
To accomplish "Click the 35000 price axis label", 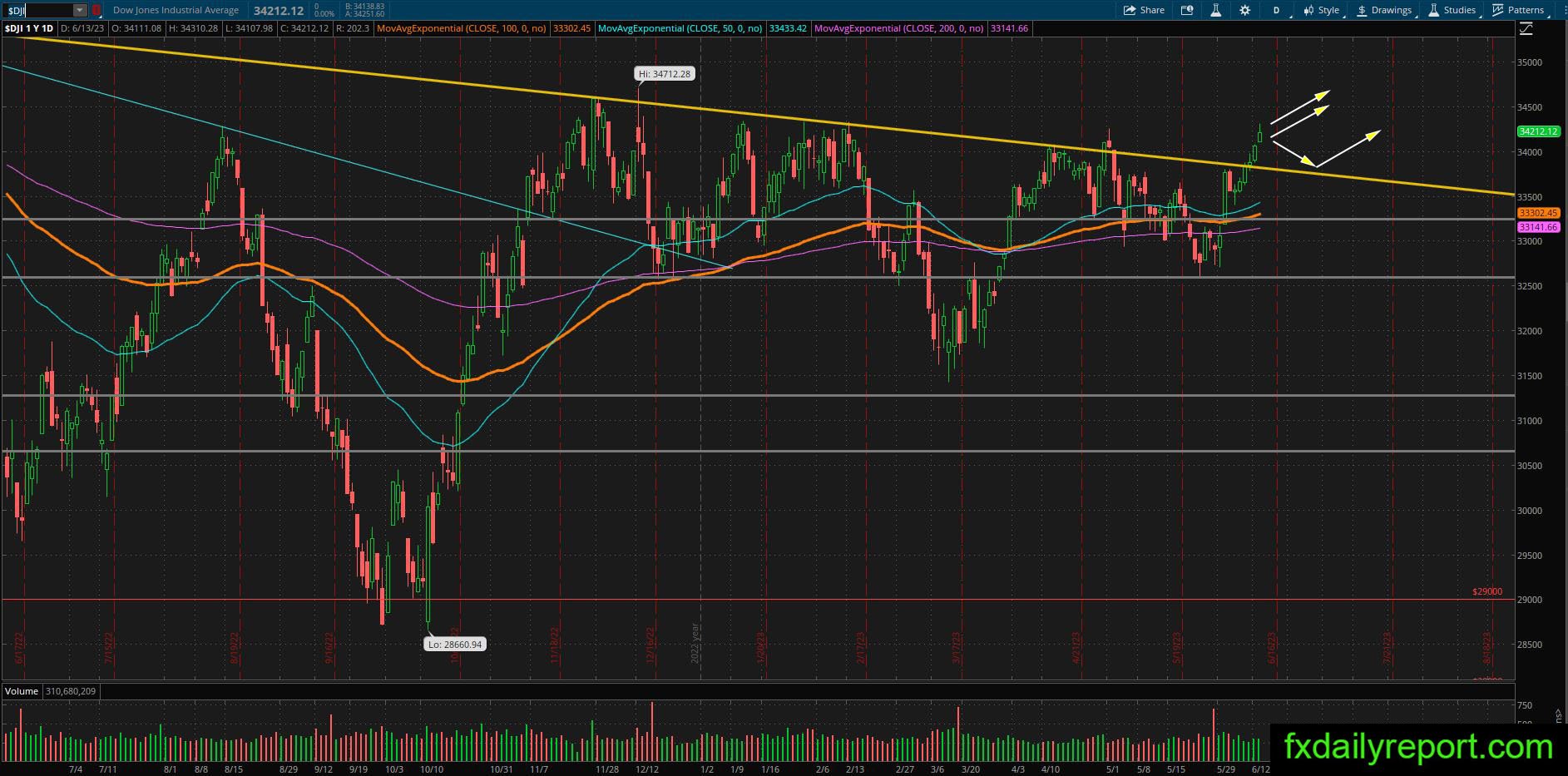I will coord(1529,62).
